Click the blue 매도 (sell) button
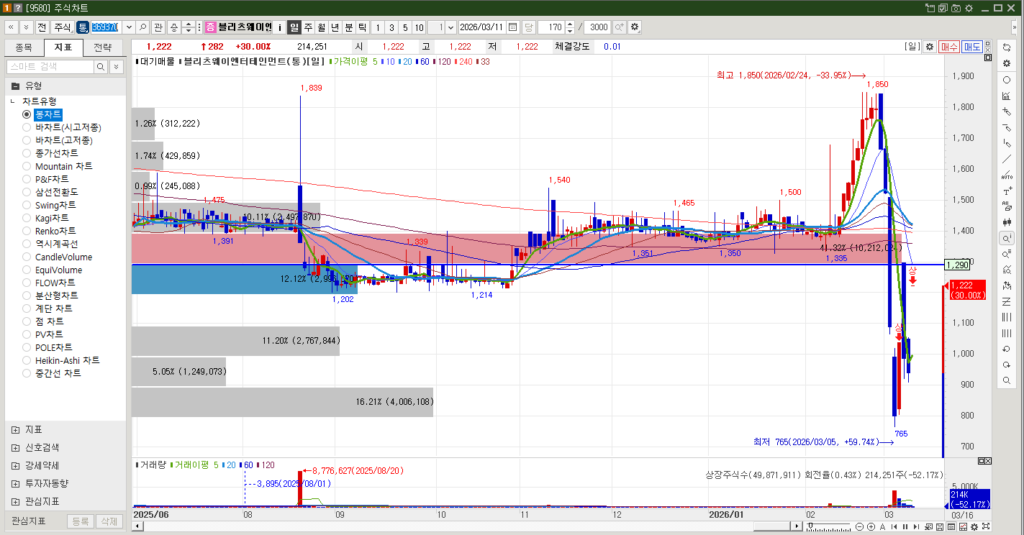Viewport: 1024px width, 535px height. pos(971,46)
